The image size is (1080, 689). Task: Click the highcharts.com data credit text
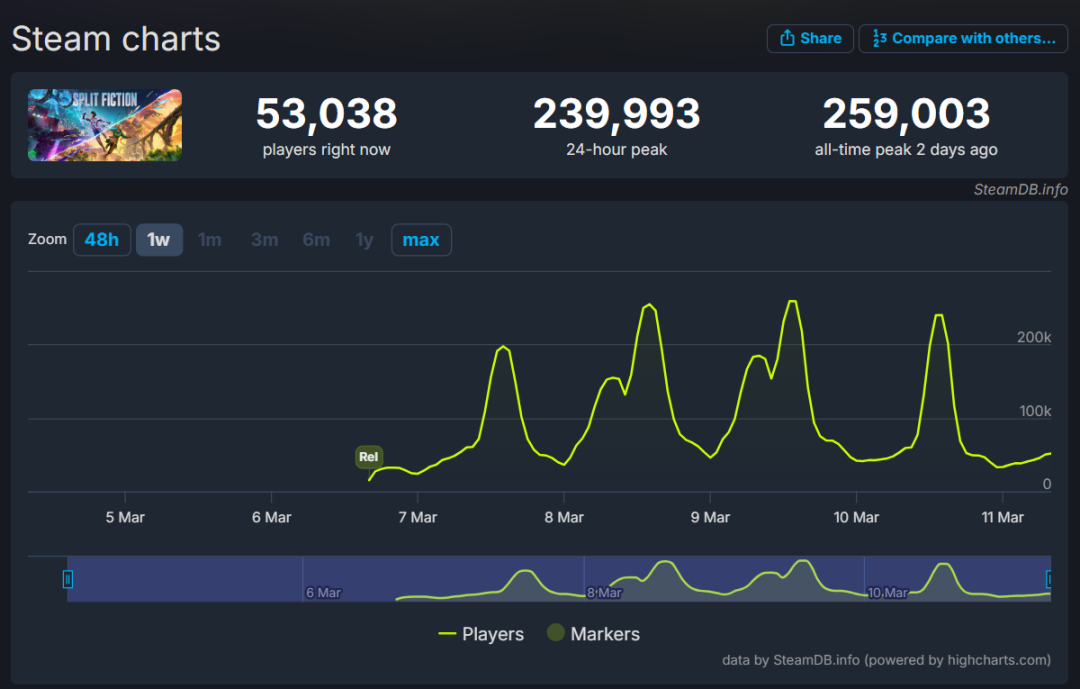(886, 660)
